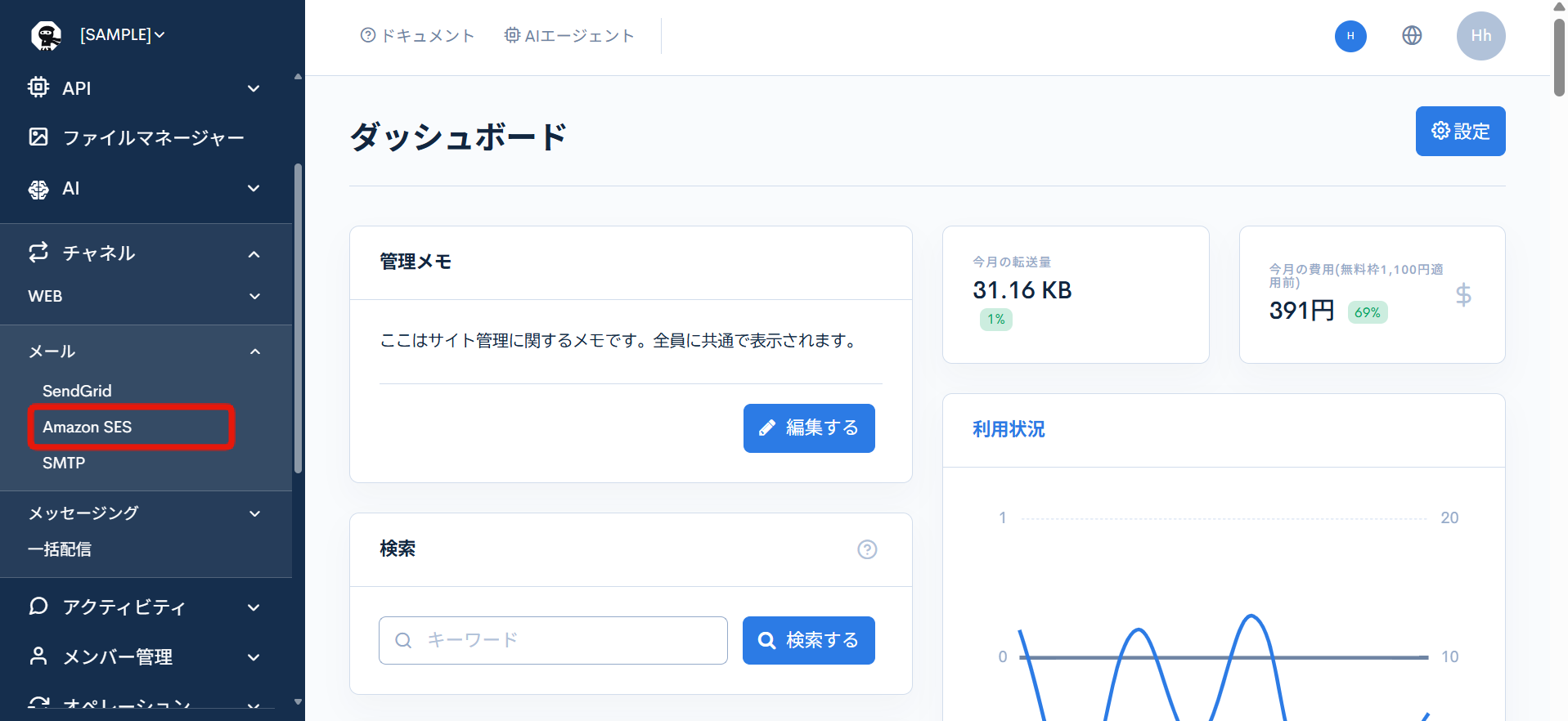This screenshot has width=1568, height=721.
Task: Open the ドキュメント help link
Action: point(417,35)
